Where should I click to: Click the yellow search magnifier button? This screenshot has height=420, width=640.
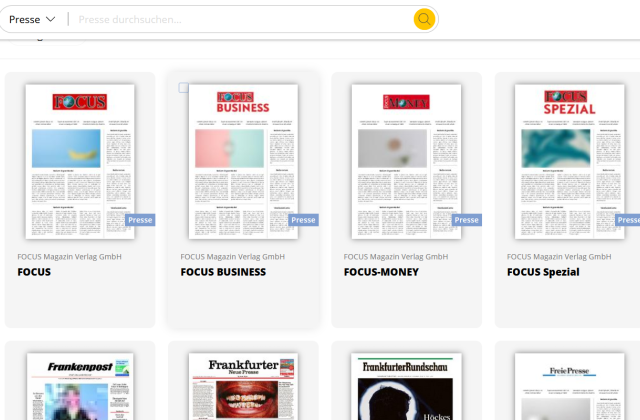click(x=424, y=19)
